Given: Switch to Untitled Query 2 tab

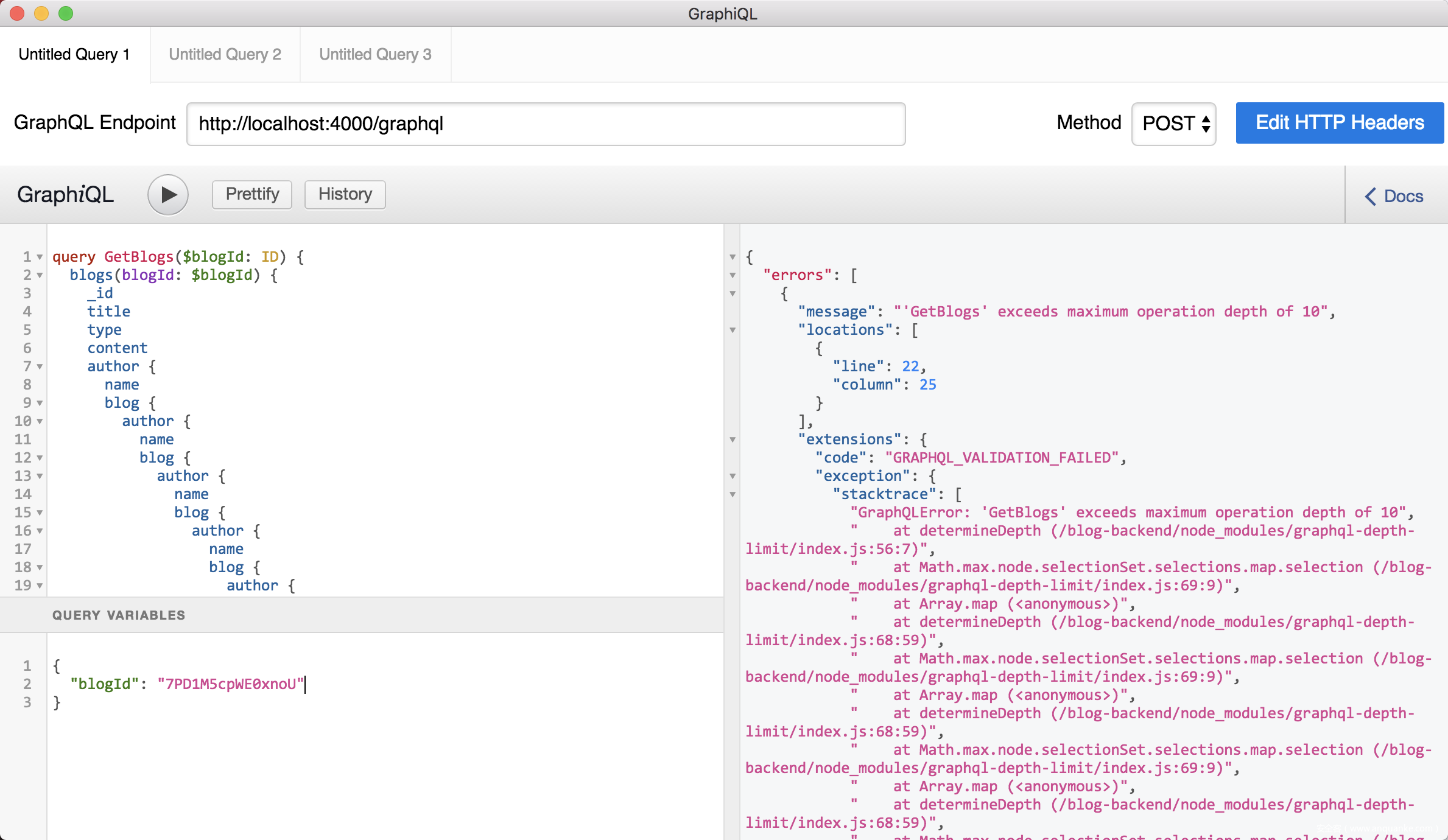Looking at the screenshot, I should tap(225, 54).
